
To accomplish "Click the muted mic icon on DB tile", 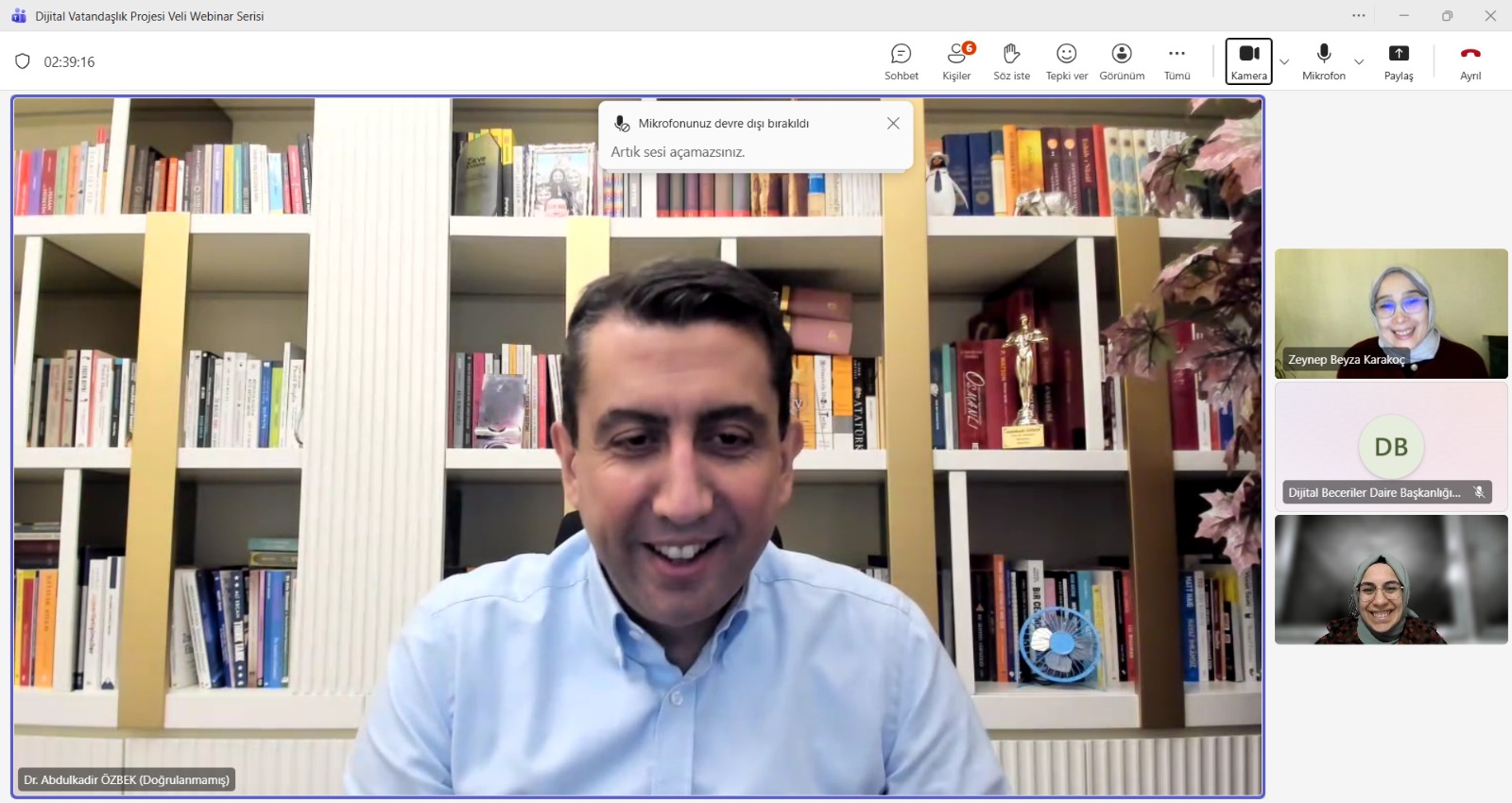I will pos(1479,492).
